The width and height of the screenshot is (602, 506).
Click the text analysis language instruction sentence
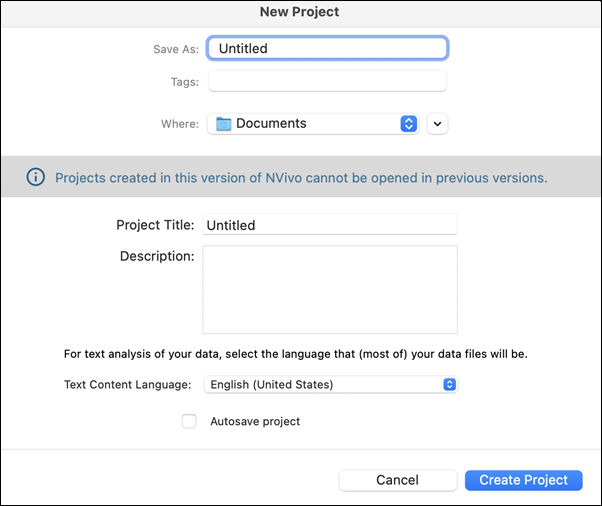296,354
